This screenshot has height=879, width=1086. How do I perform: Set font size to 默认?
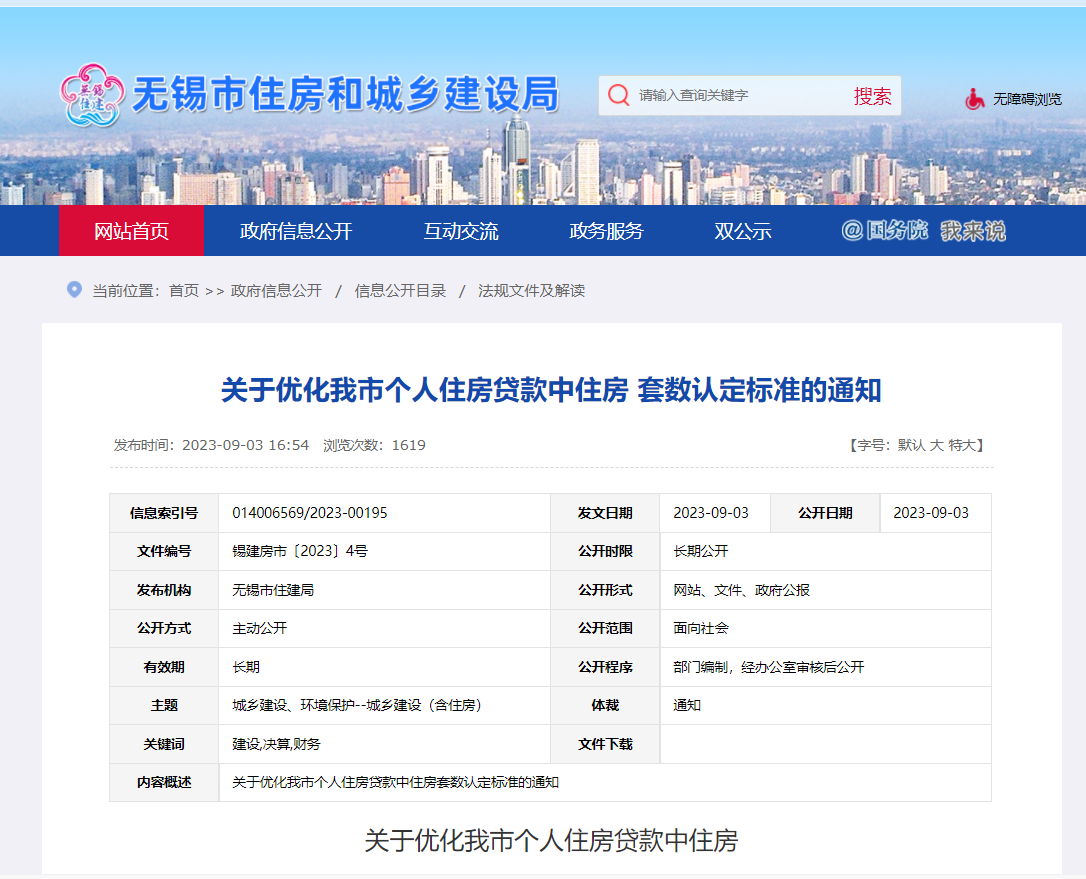[911, 445]
